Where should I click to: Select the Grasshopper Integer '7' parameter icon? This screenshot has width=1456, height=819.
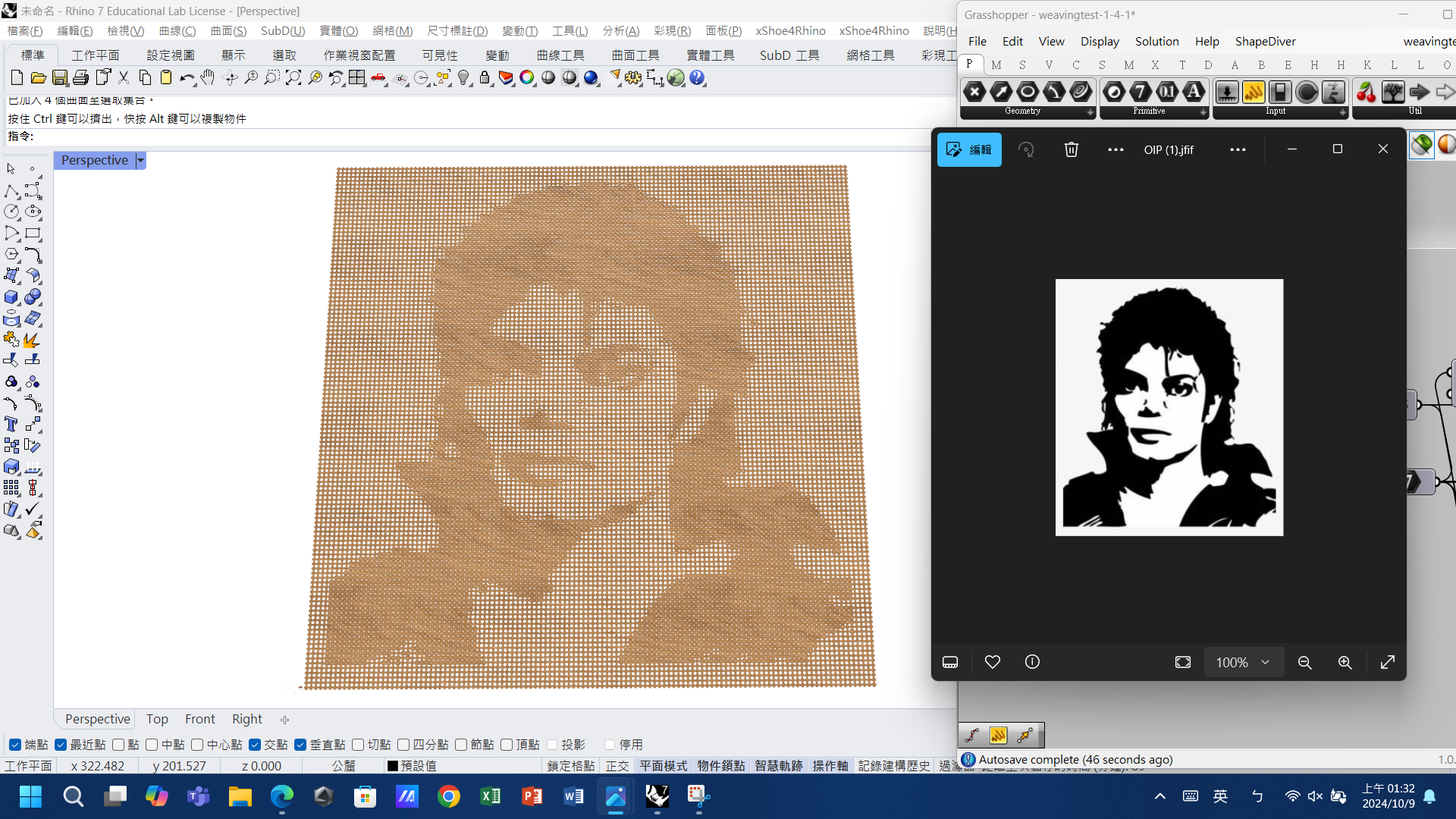click(x=1141, y=92)
